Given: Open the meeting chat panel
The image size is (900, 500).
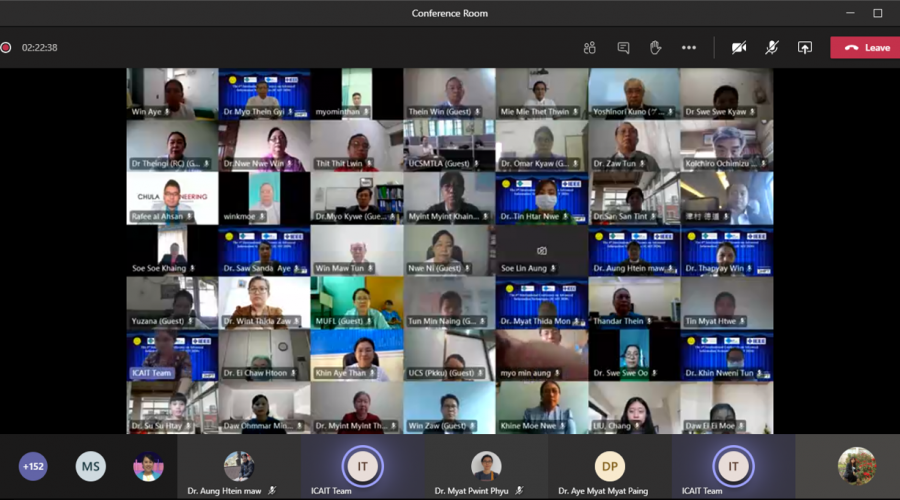Looking at the screenshot, I should click(623, 47).
